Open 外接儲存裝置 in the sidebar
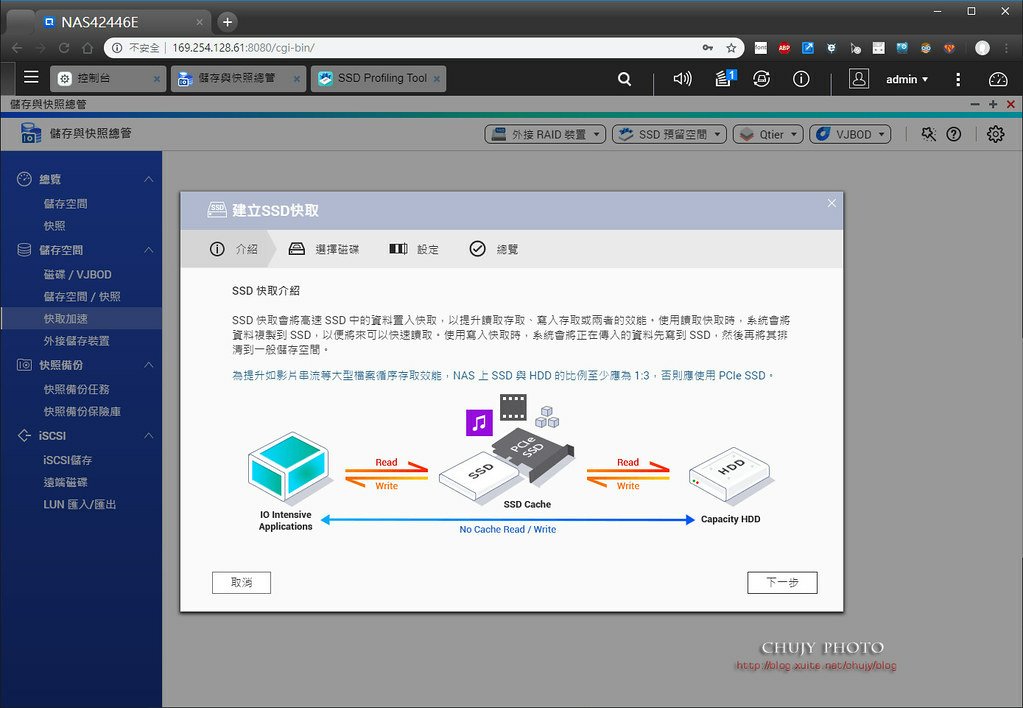Viewport: 1023px width, 708px height. point(76,341)
